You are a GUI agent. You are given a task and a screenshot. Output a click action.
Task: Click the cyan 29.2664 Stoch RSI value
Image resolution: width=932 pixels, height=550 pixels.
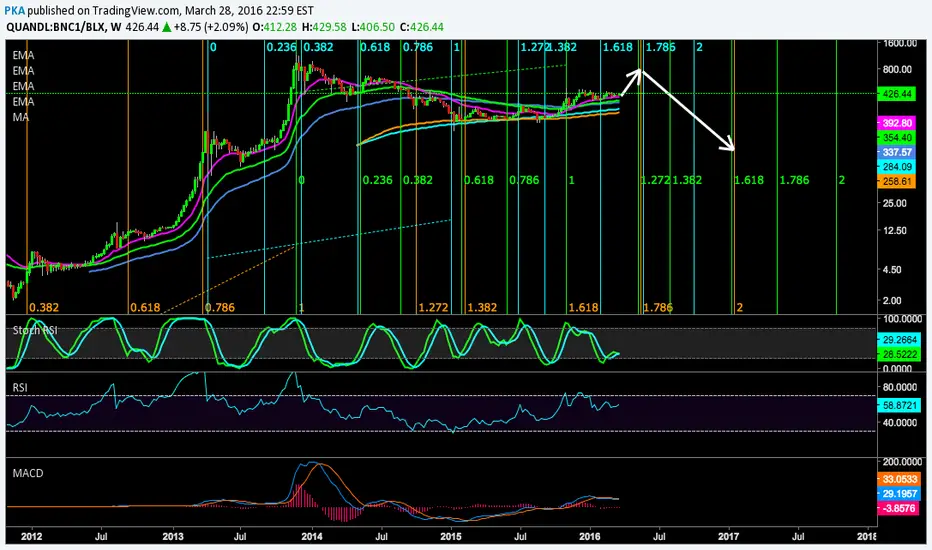[x=899, y=340]
